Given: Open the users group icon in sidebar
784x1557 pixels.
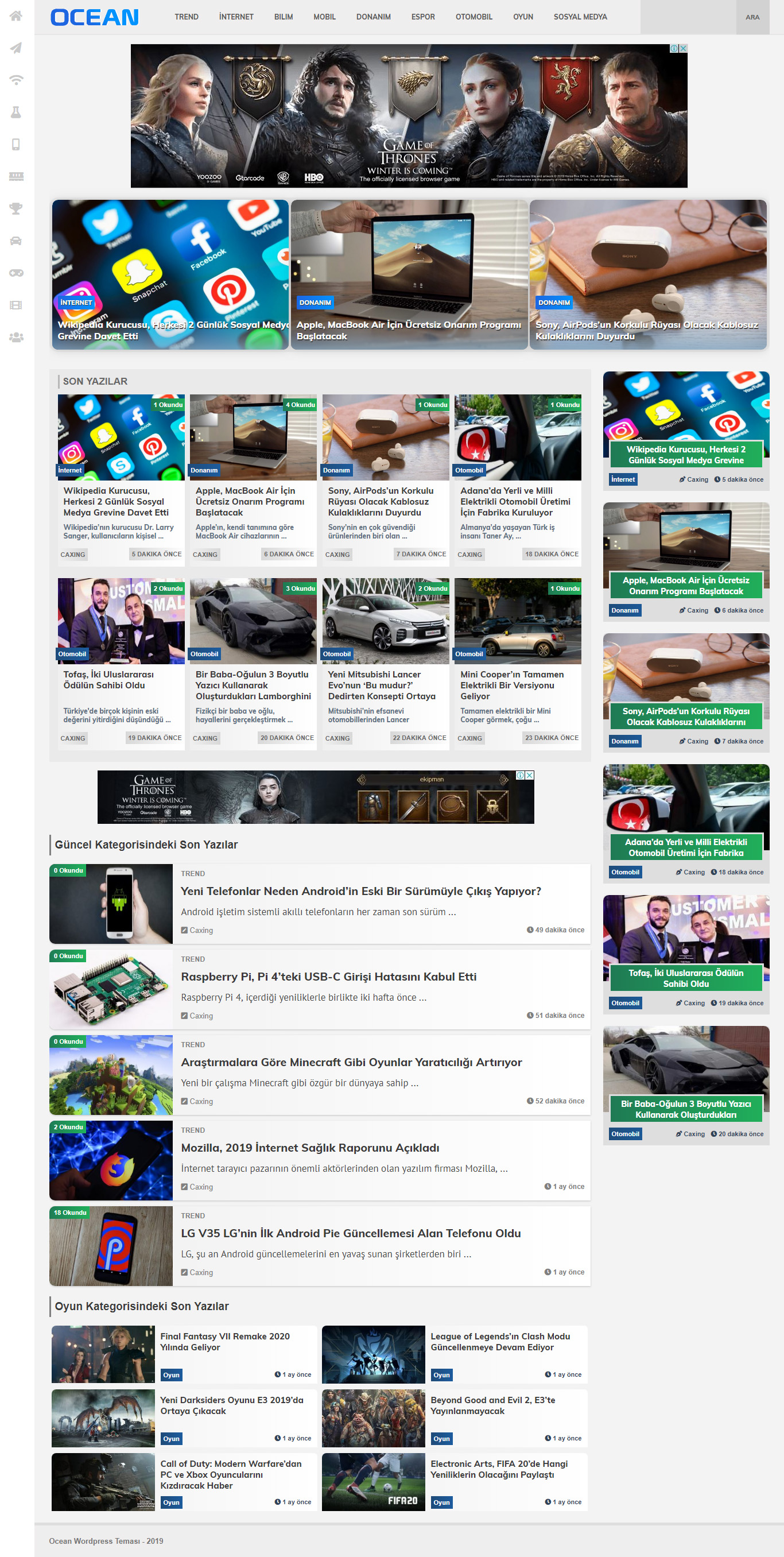Looking at the screenshot, I should 16,337.
